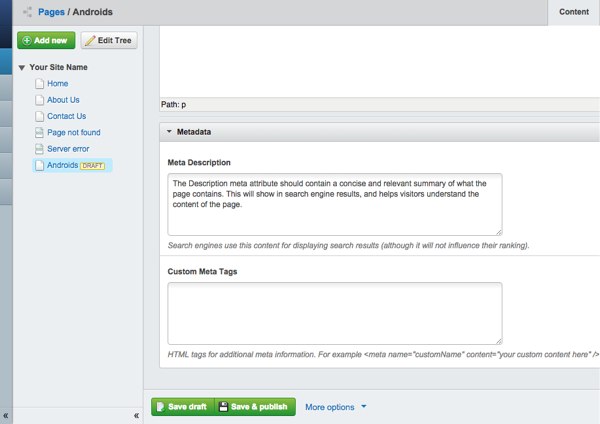
Task: Click the Edit Tree button
Action: click(x=108, y=40)
